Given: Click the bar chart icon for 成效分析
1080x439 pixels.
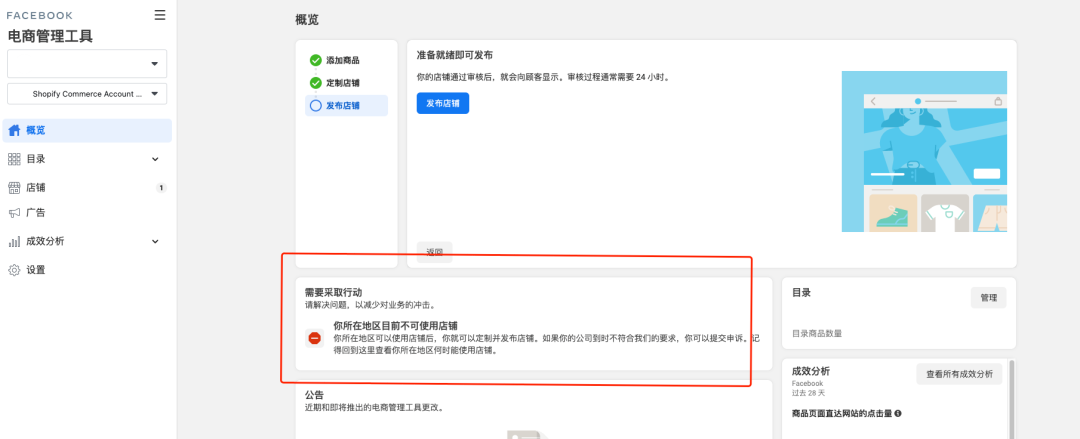Looking at the screenshot, I should pyautogui.click(x=14, y=242).
